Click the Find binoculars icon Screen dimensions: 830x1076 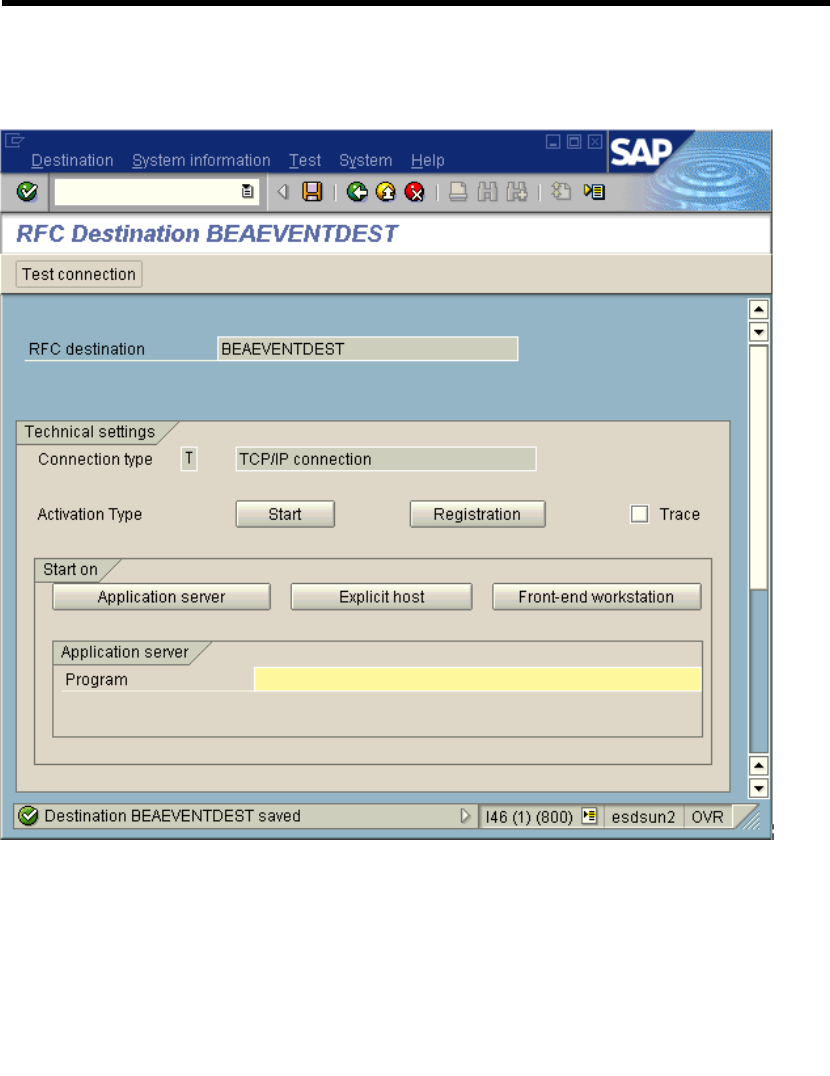[x=487, y=191]
